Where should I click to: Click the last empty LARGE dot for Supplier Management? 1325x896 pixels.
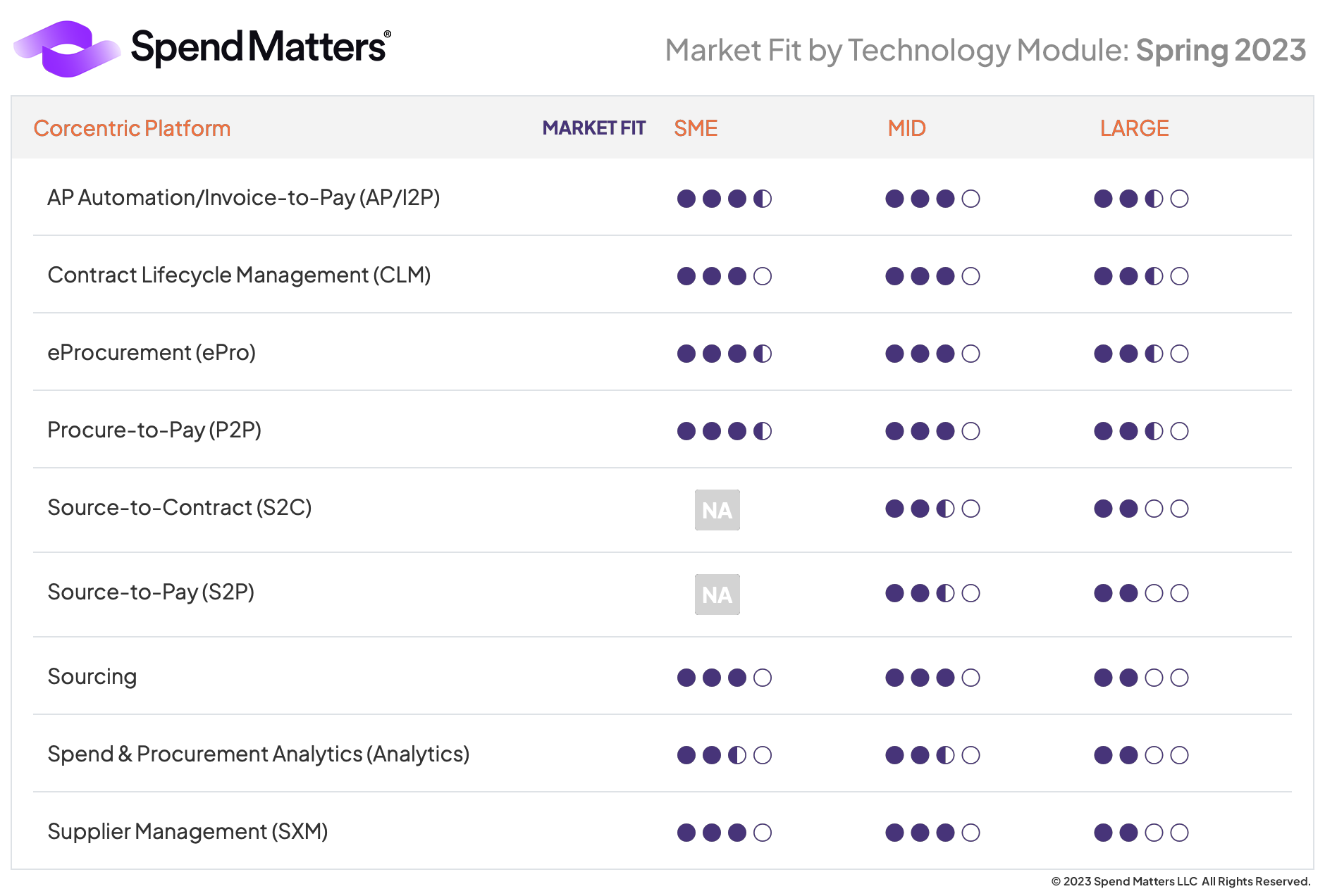(x=1179, y=833)
